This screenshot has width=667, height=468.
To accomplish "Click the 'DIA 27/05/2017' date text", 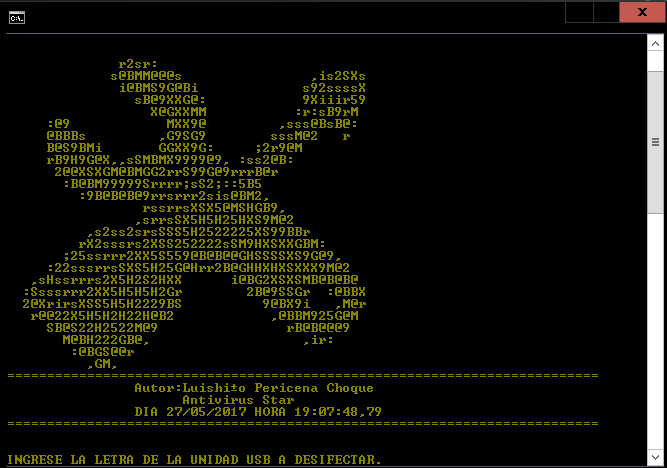I will coord(190,412).
